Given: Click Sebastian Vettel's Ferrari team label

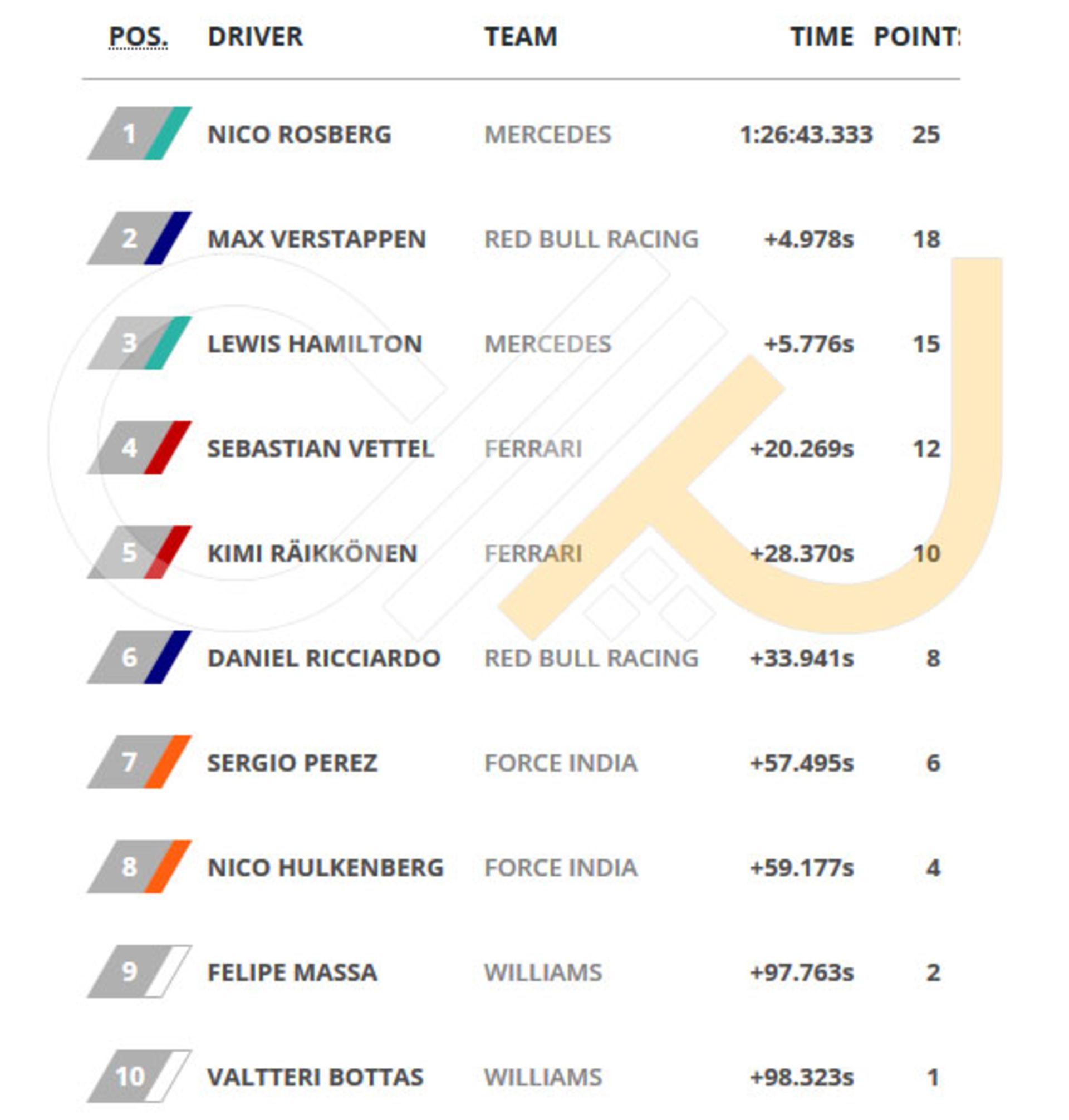Looking at the screenshot, I should coord(533,449).
